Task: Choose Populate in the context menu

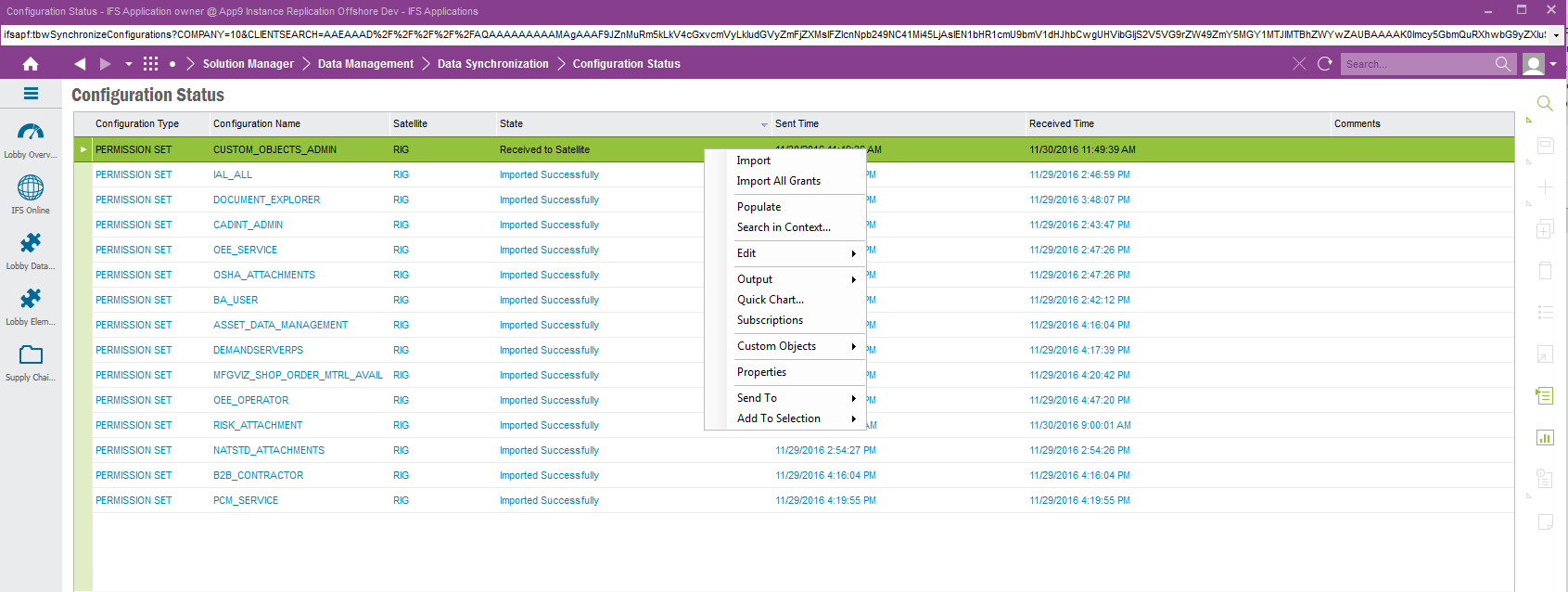Action: 759,207
